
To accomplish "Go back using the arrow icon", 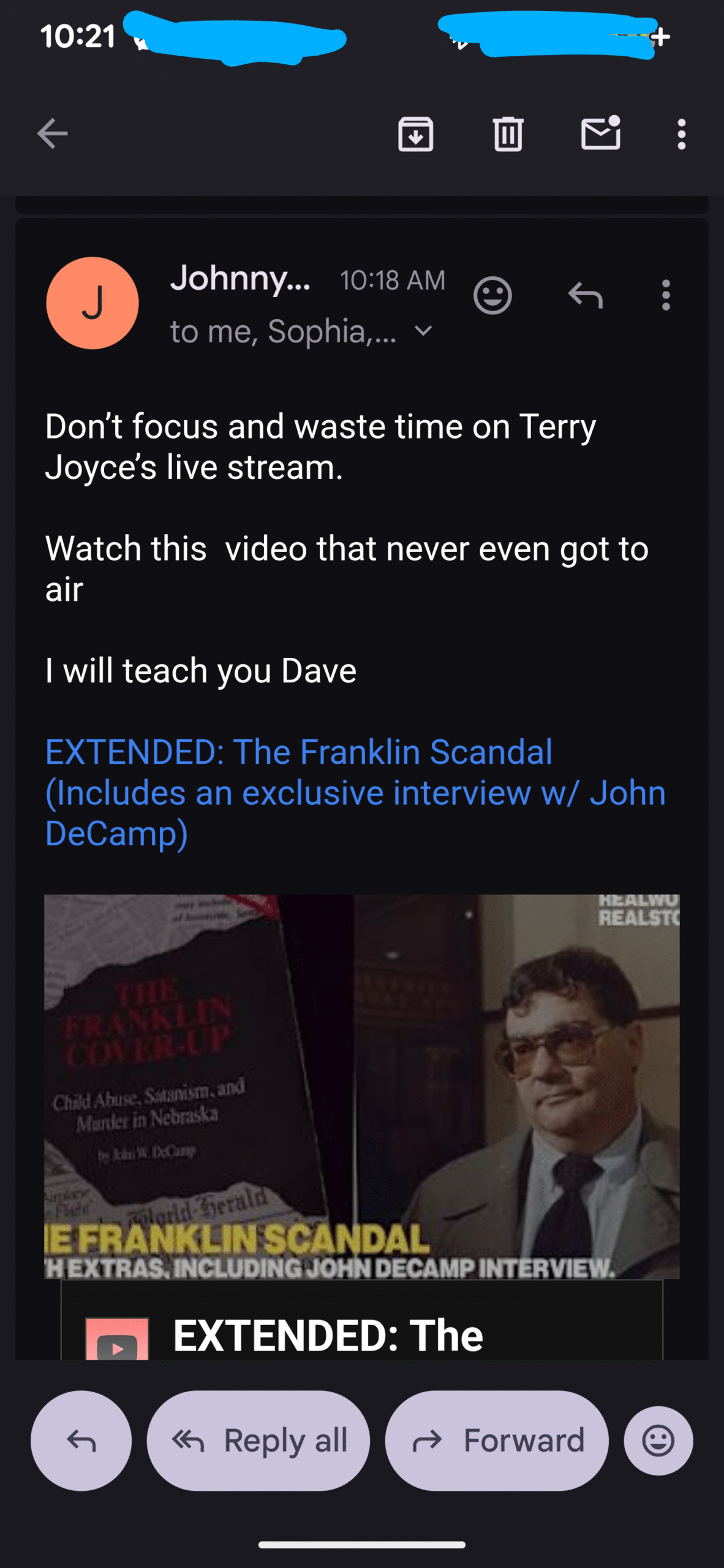I will click(52, 134).
